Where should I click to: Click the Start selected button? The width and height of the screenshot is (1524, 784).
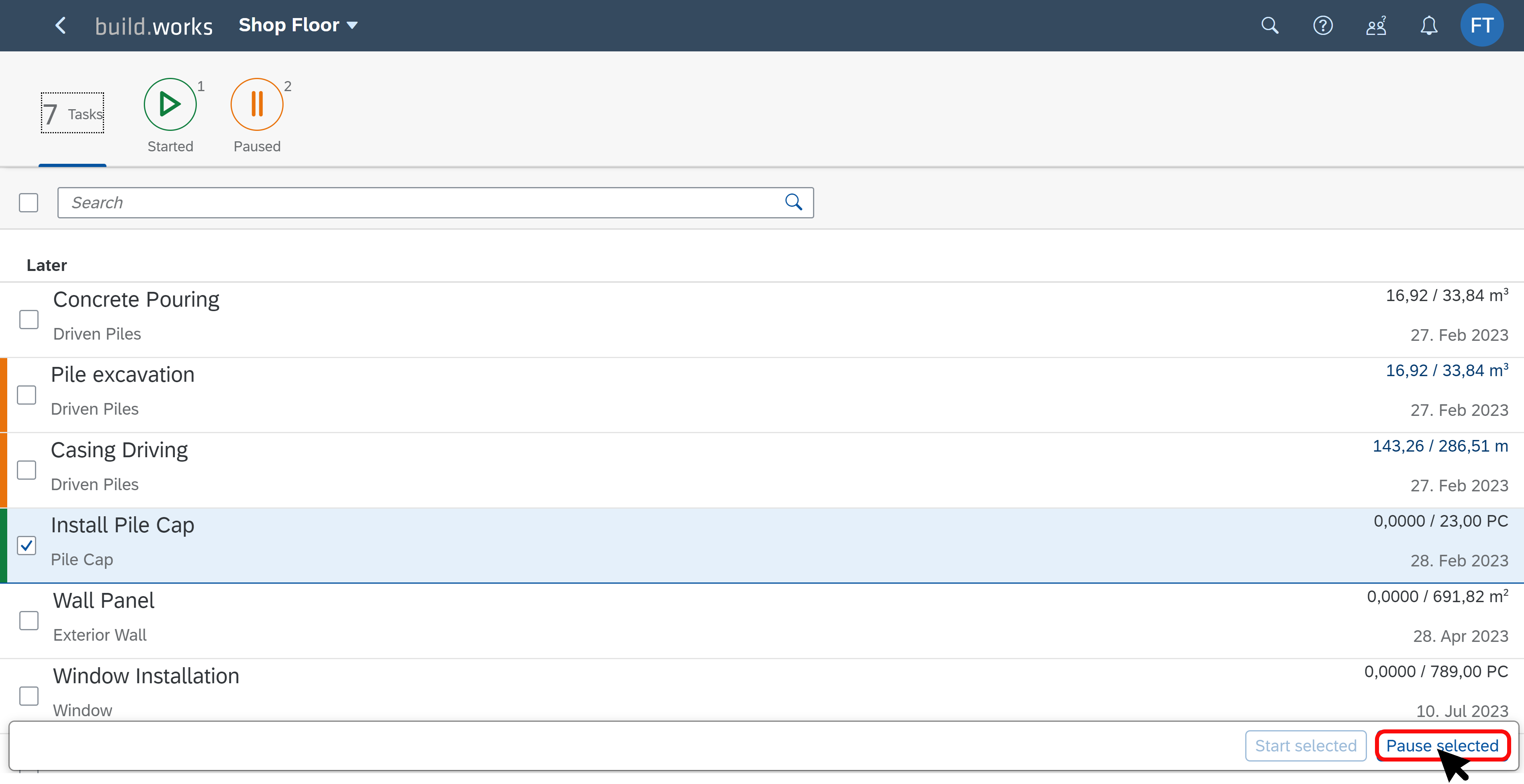(x=1306, y=745)
